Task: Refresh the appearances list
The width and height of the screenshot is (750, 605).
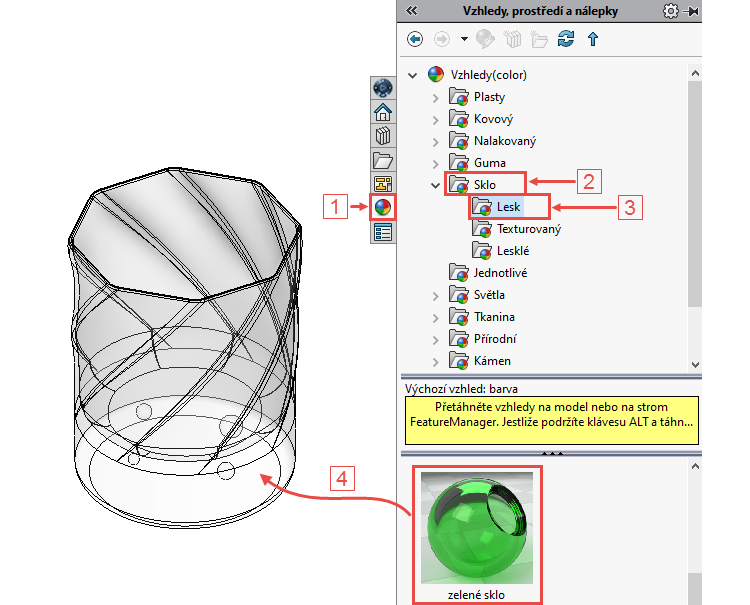Action: (x=566, y=39)
